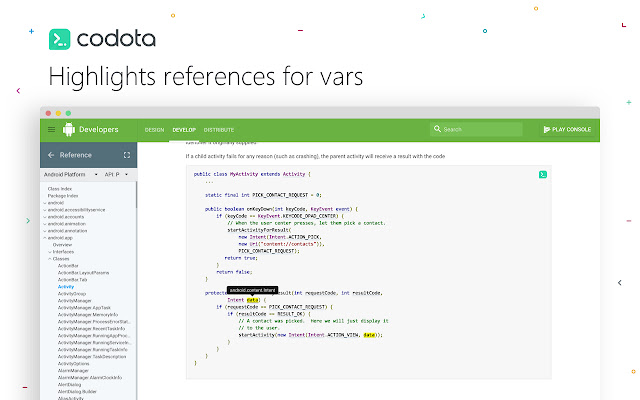The width and height of the screenshot is (640, 400).
Task: Click the Search input field
Action: tap(476, 129)
